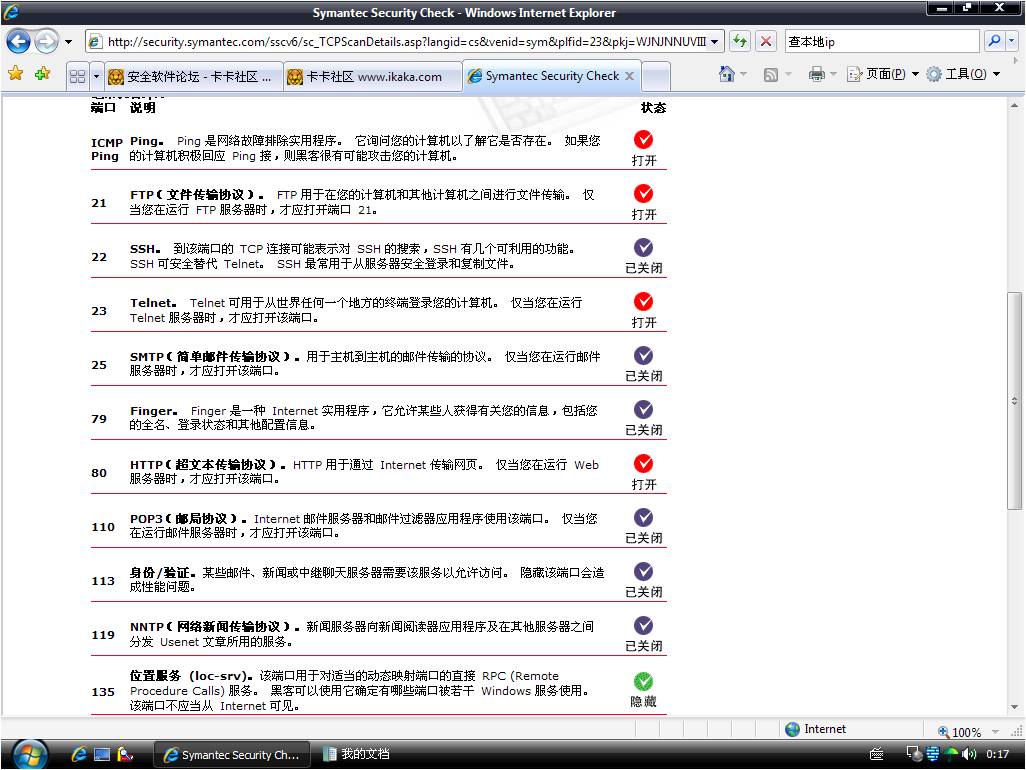Click the scrollbar up arrow

[x=1014, y=105]
